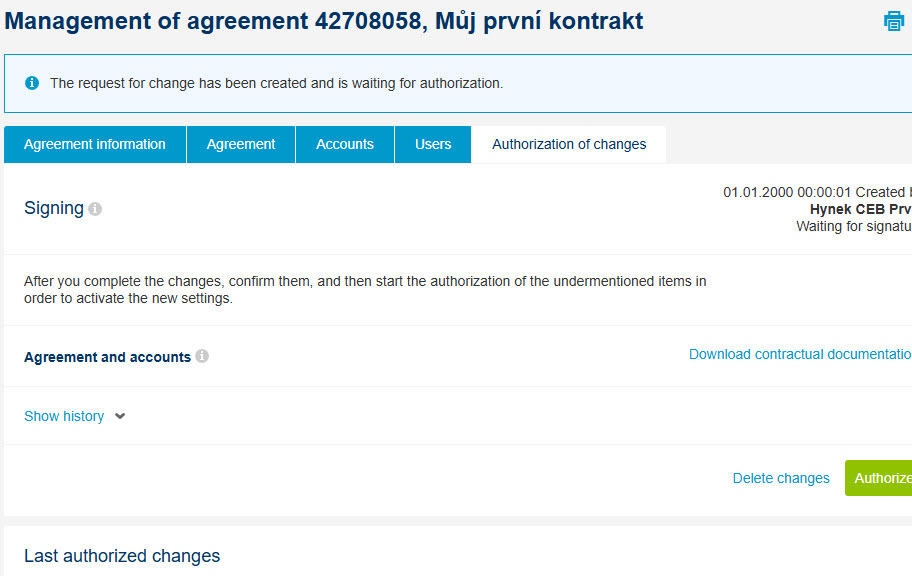
Task: Click the waiting for authorization message text
Action: coord(276,83)
